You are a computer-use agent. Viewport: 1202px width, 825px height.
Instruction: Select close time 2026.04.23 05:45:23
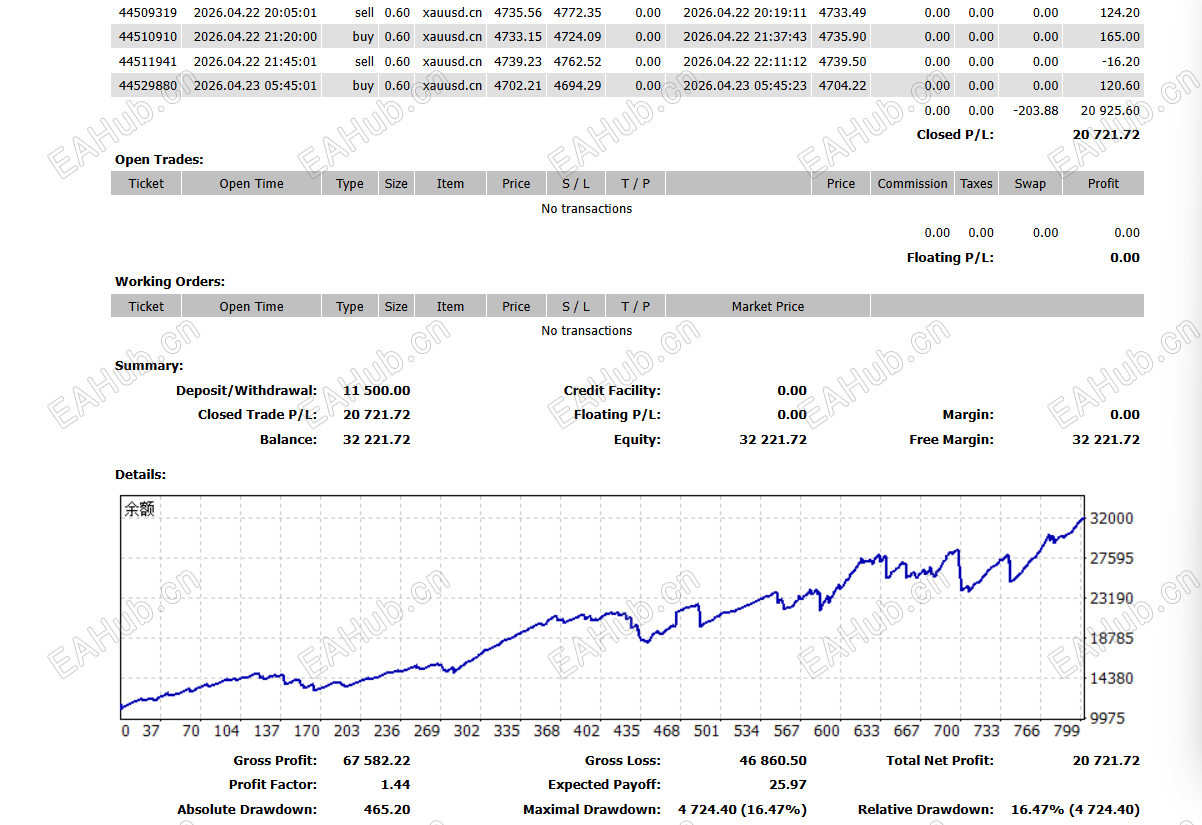[745, 85]
